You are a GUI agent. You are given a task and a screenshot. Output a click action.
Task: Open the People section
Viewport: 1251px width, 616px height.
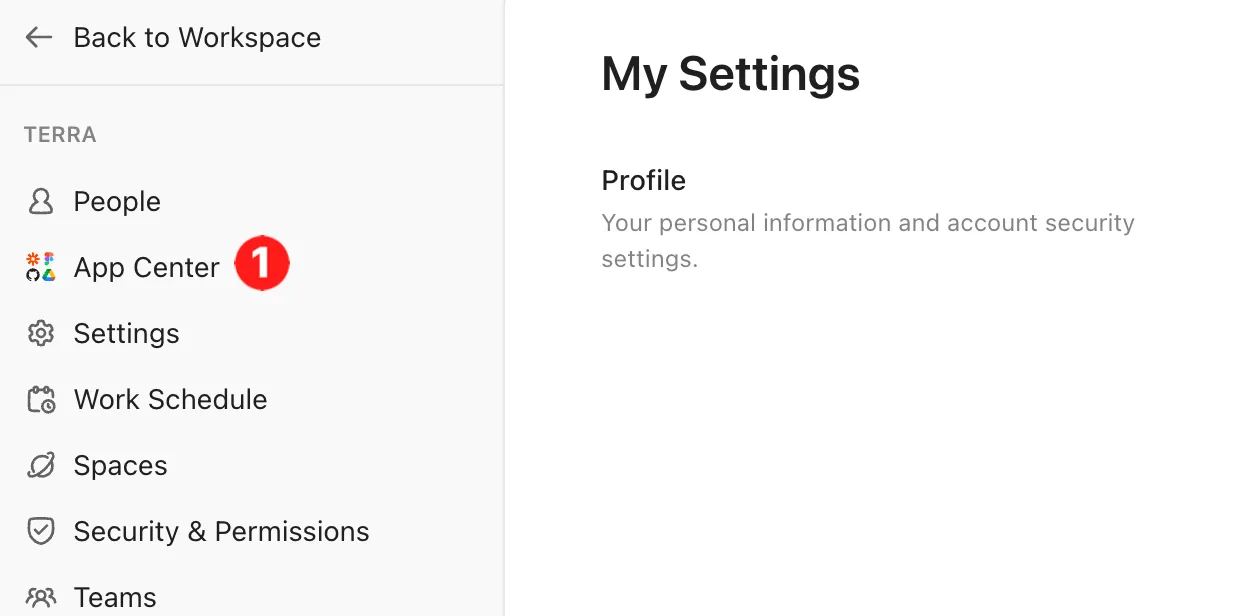tap(117, 201)
